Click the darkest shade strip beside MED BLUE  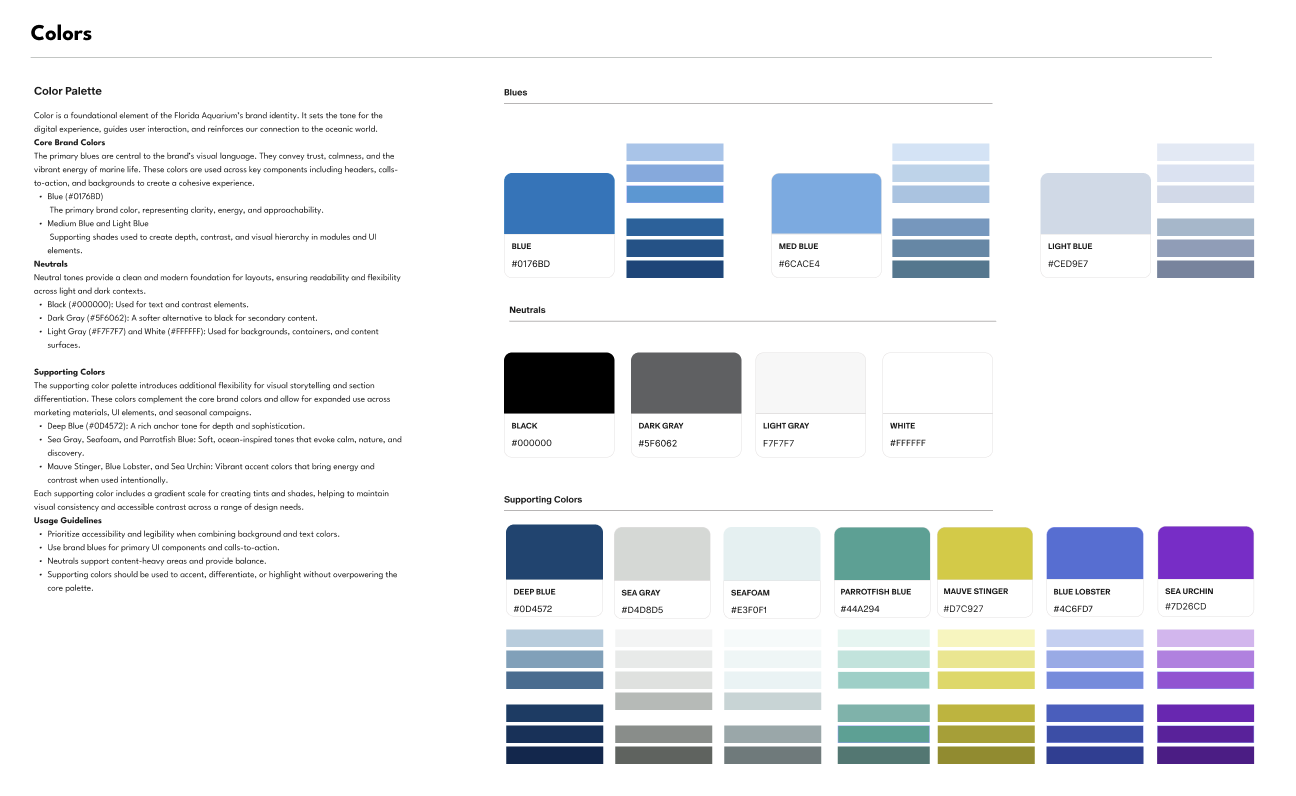click(x=940, y=269)
